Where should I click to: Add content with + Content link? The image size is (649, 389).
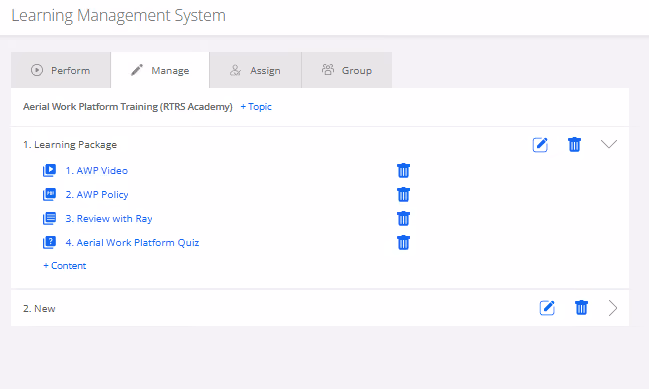coord(65,266)
